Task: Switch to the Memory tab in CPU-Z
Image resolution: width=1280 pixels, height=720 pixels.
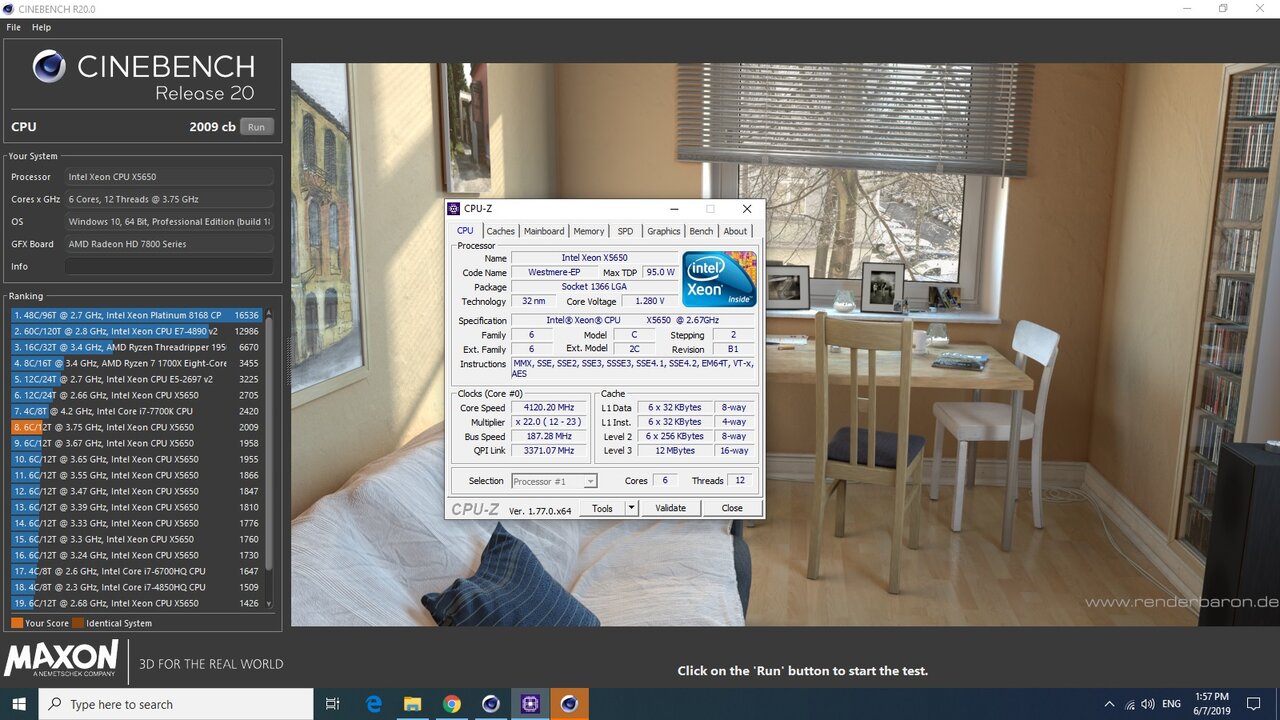Action: click(x=588, y=231)
